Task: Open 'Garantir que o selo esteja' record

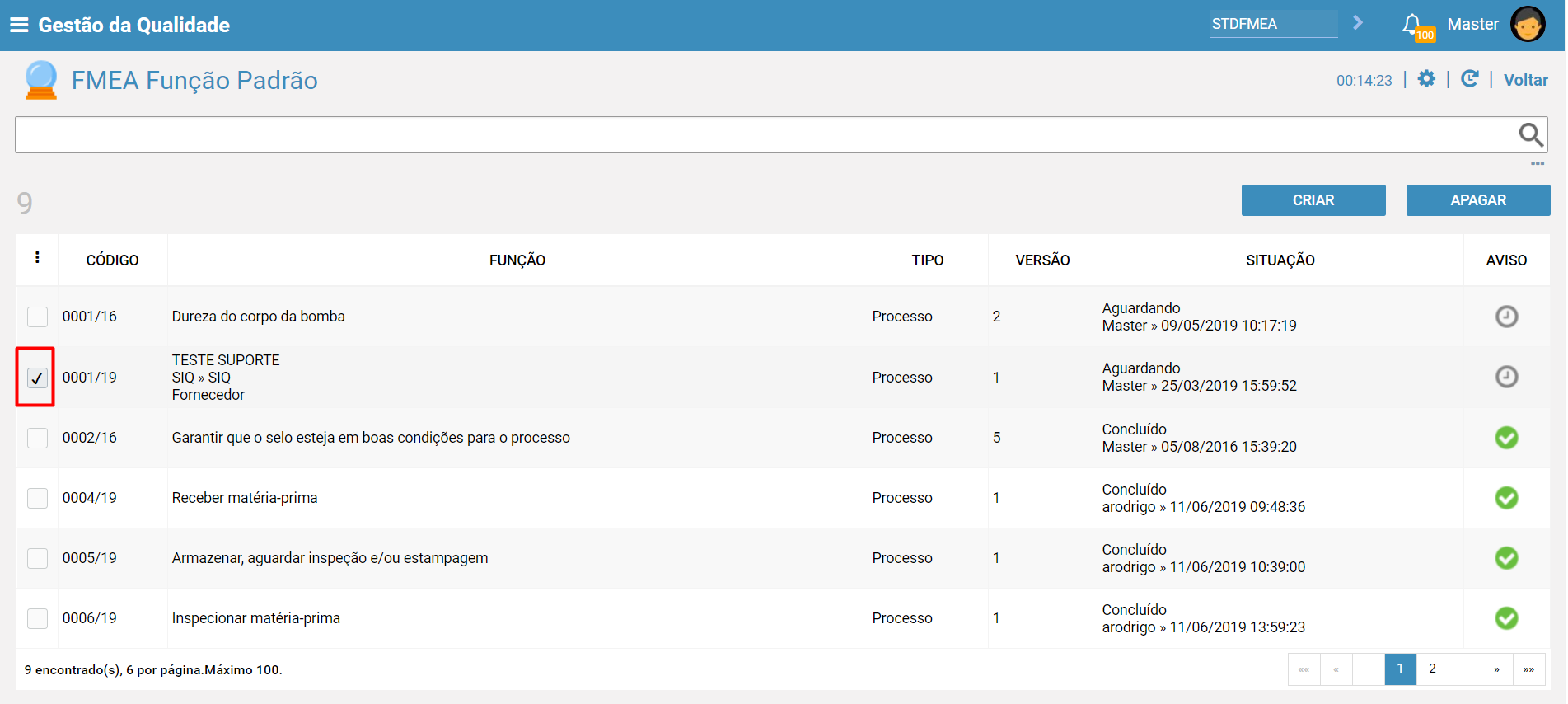Action: click(x=371, y=438)
